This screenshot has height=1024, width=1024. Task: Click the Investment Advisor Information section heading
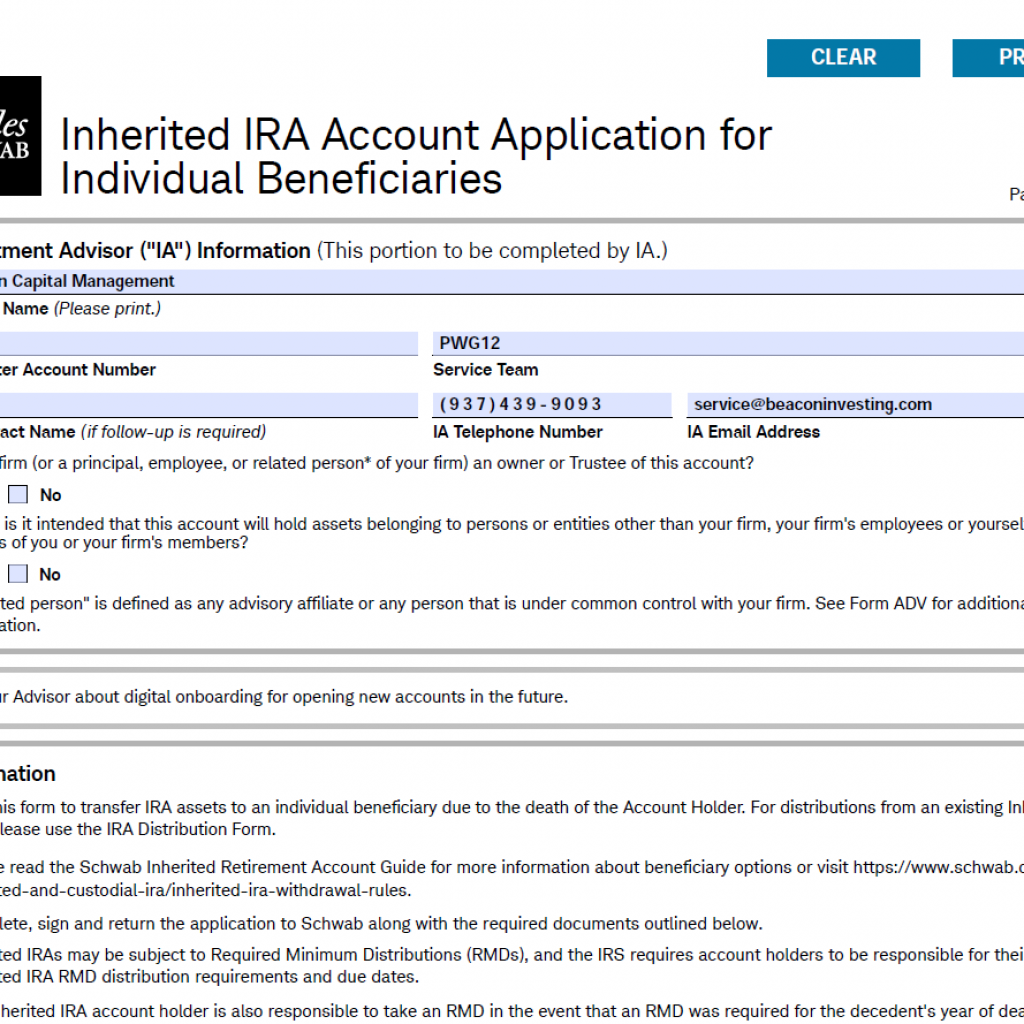click(x=155, y=251)
